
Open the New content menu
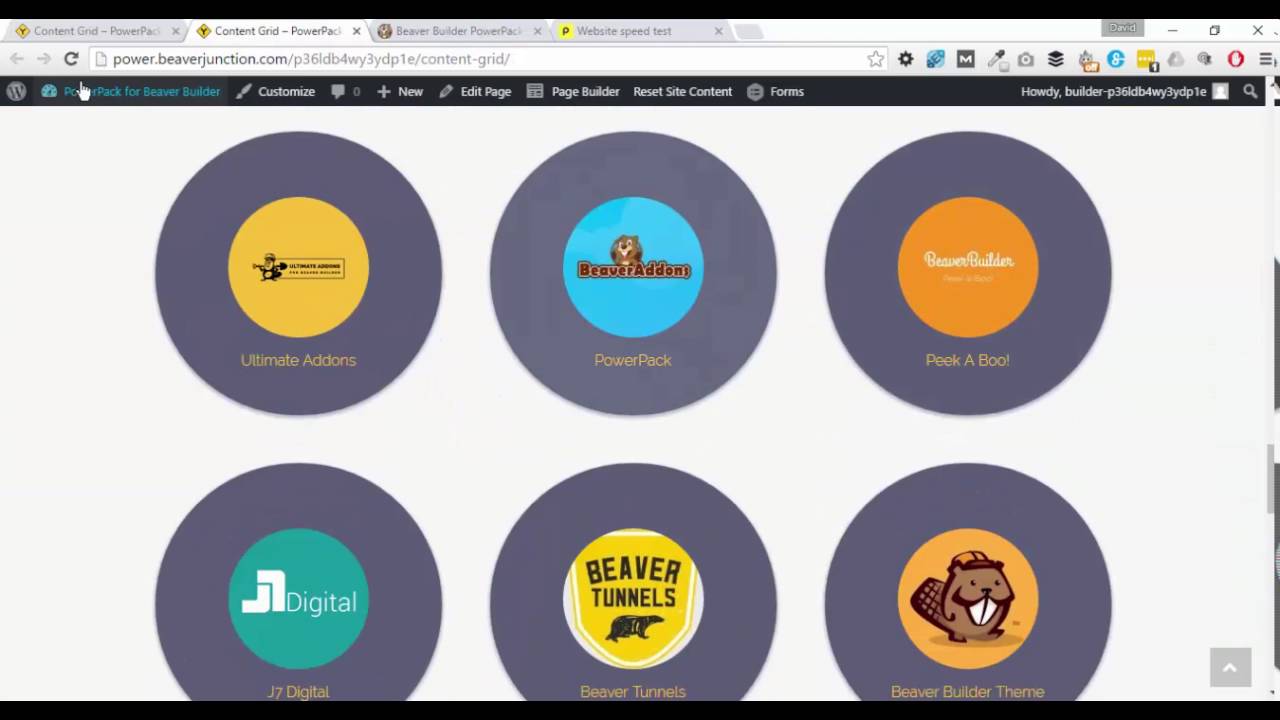tap(400, 91)
